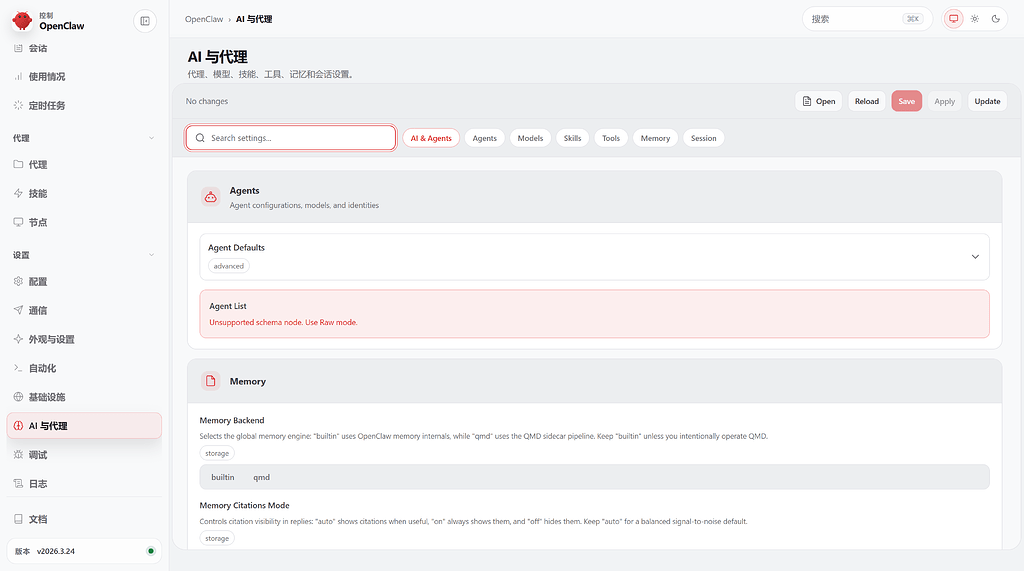Open 定时任务 scheduled tasks page
Screen dimensions: 1024x571
(x=84, y=105)
